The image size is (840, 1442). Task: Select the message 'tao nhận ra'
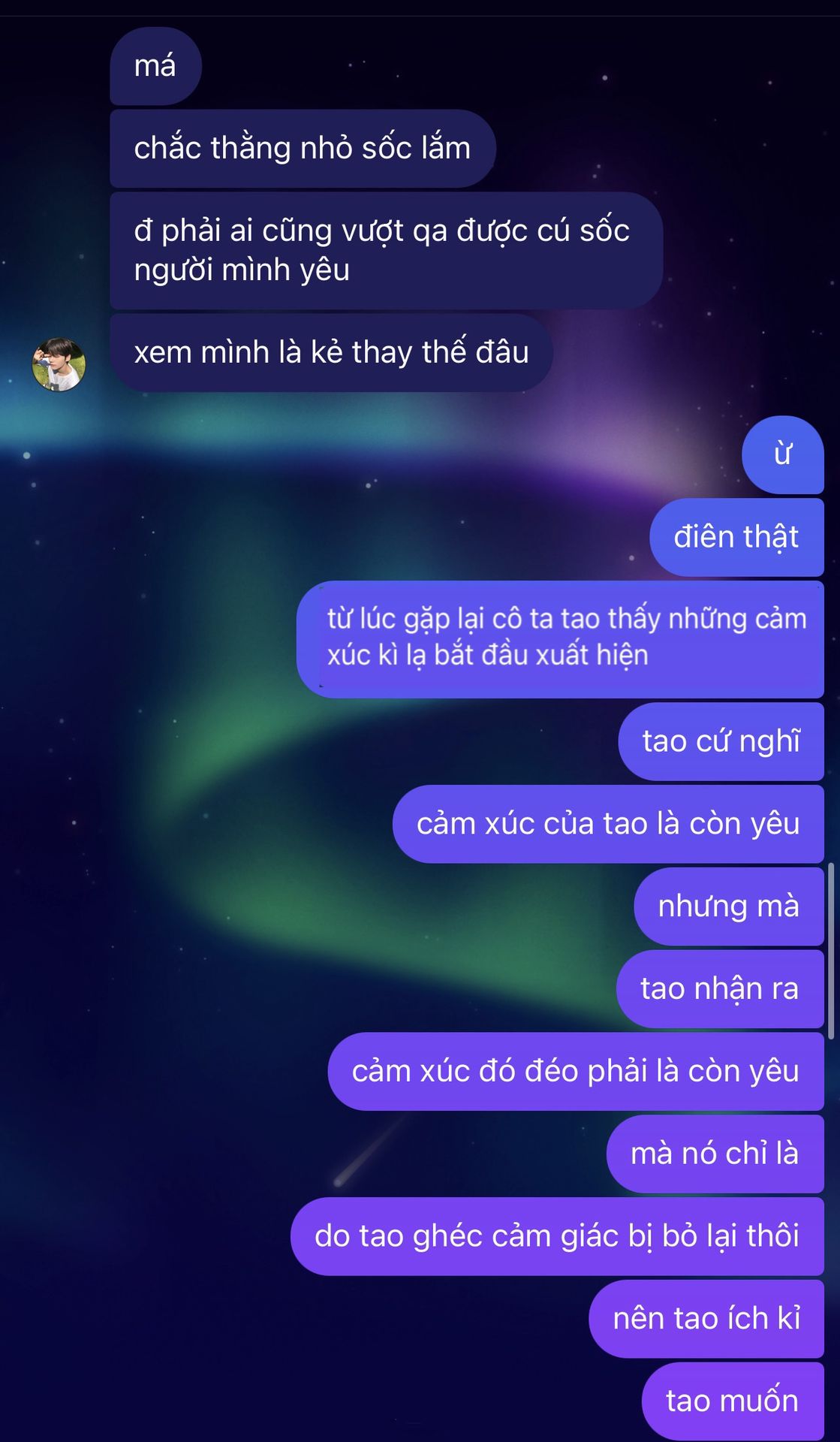720,988
